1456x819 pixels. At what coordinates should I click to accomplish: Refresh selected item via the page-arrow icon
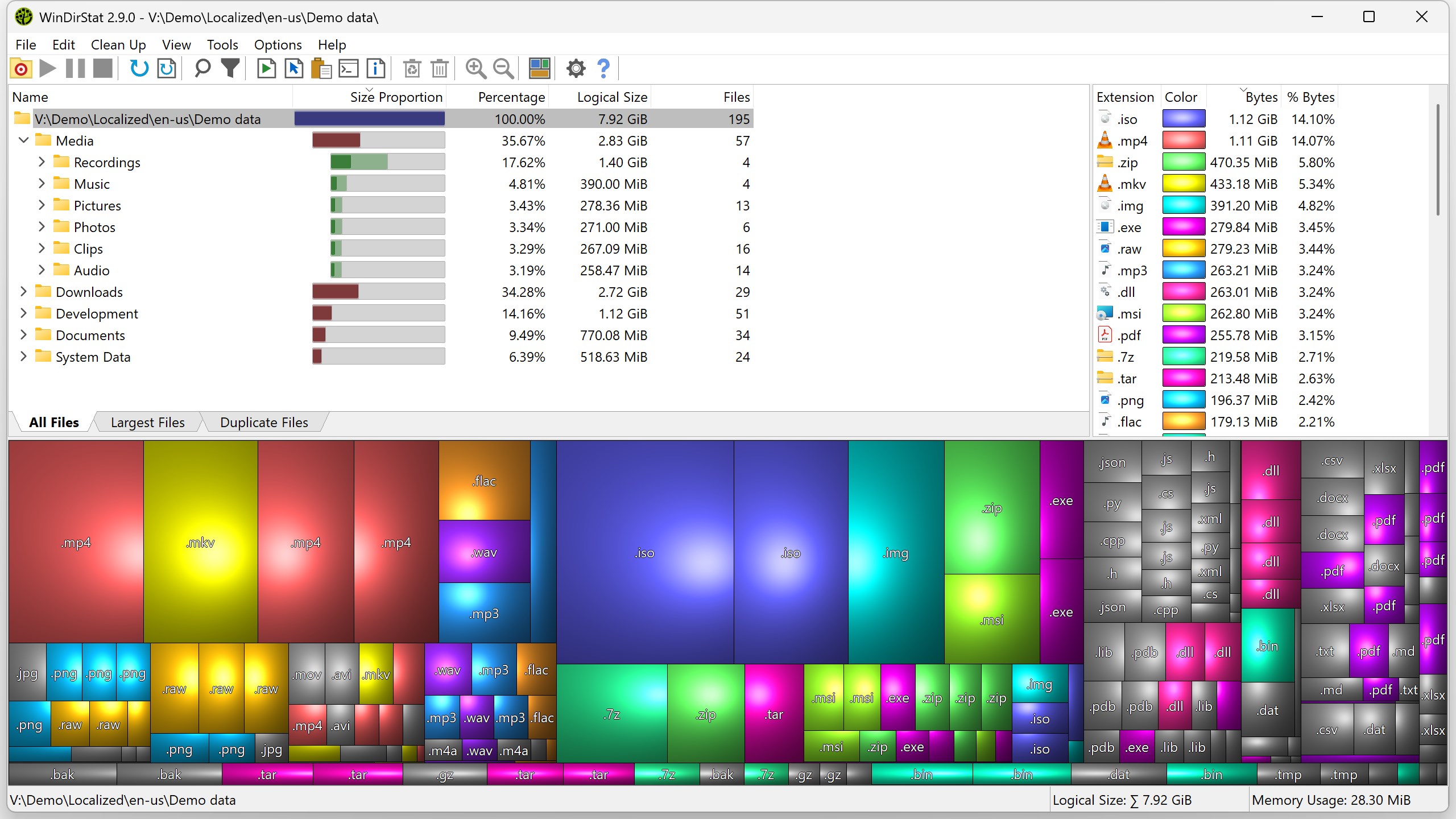[x=167, y=69]
